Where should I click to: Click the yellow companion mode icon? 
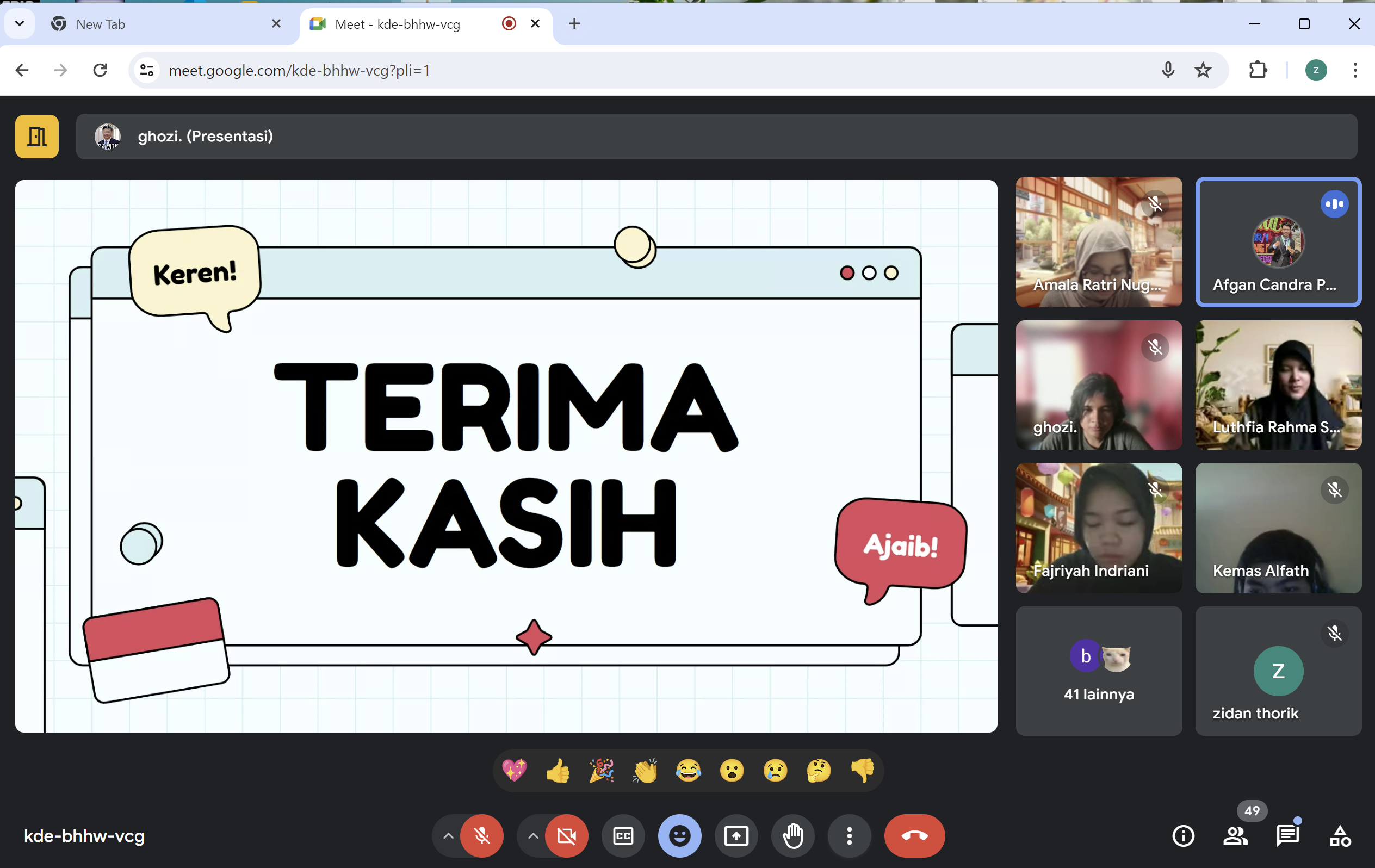[x=37, y=137]
